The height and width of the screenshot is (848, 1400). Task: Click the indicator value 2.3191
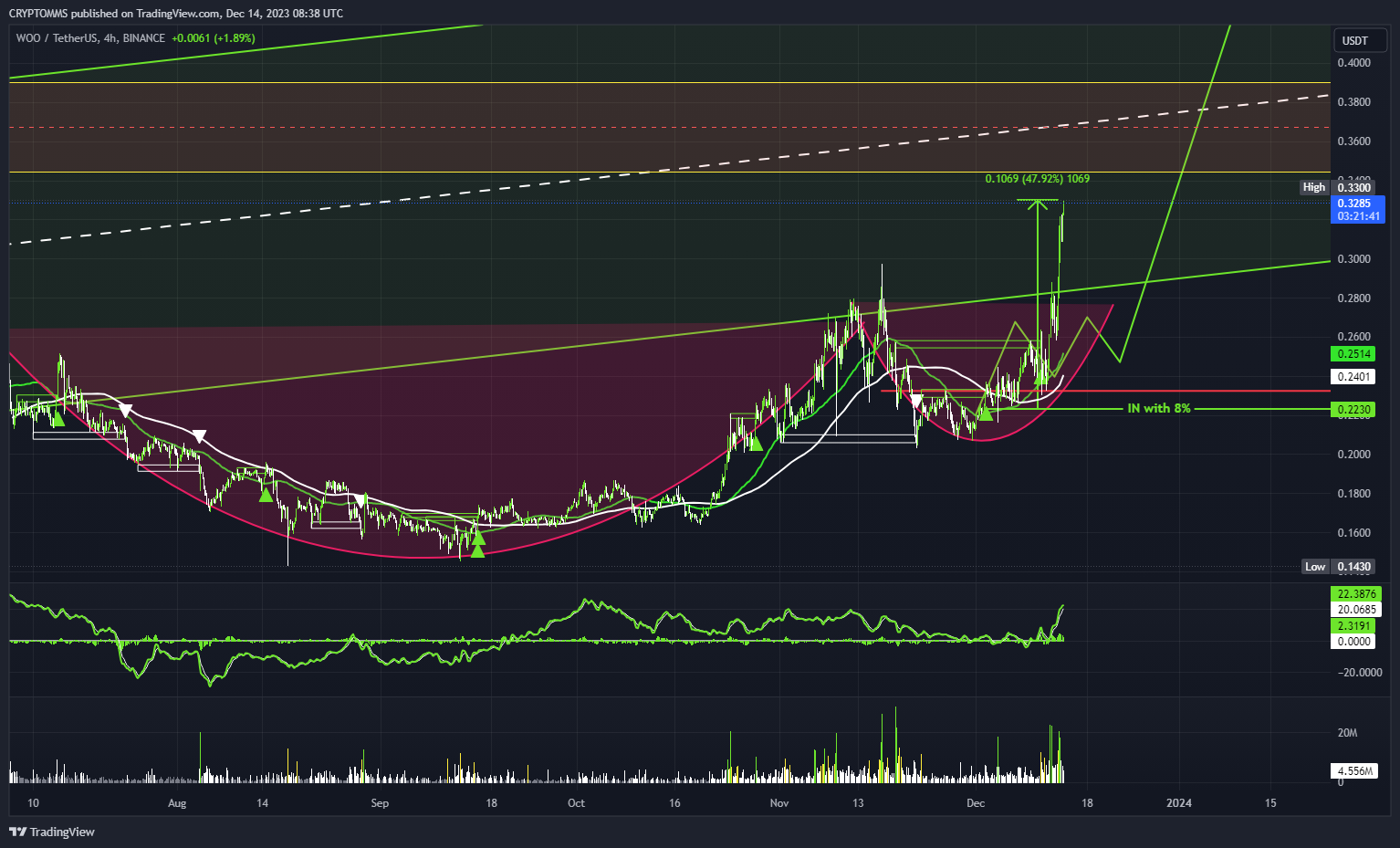tap(1354, 626)
